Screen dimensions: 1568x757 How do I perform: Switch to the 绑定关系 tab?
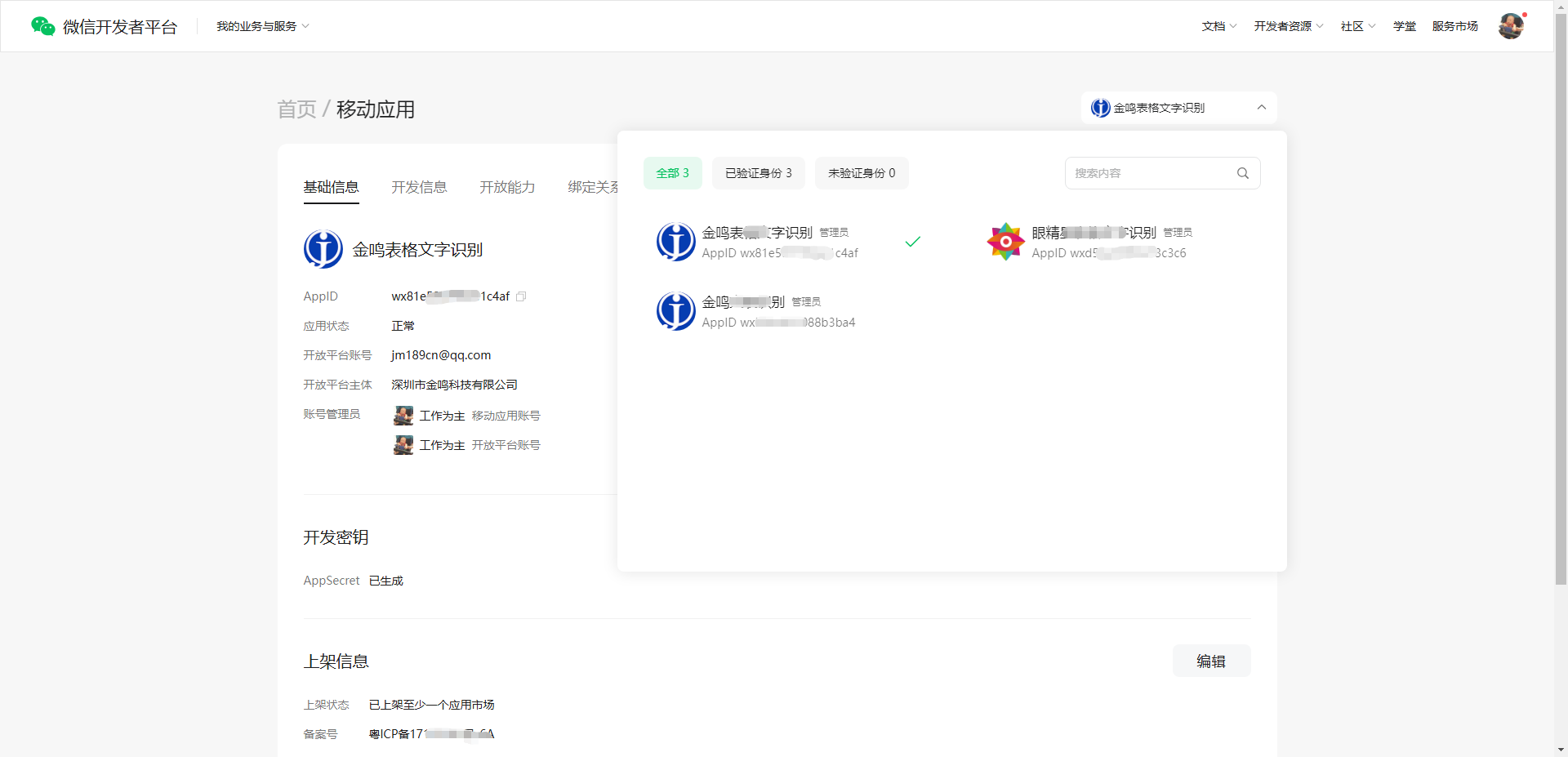click(593, 187)
